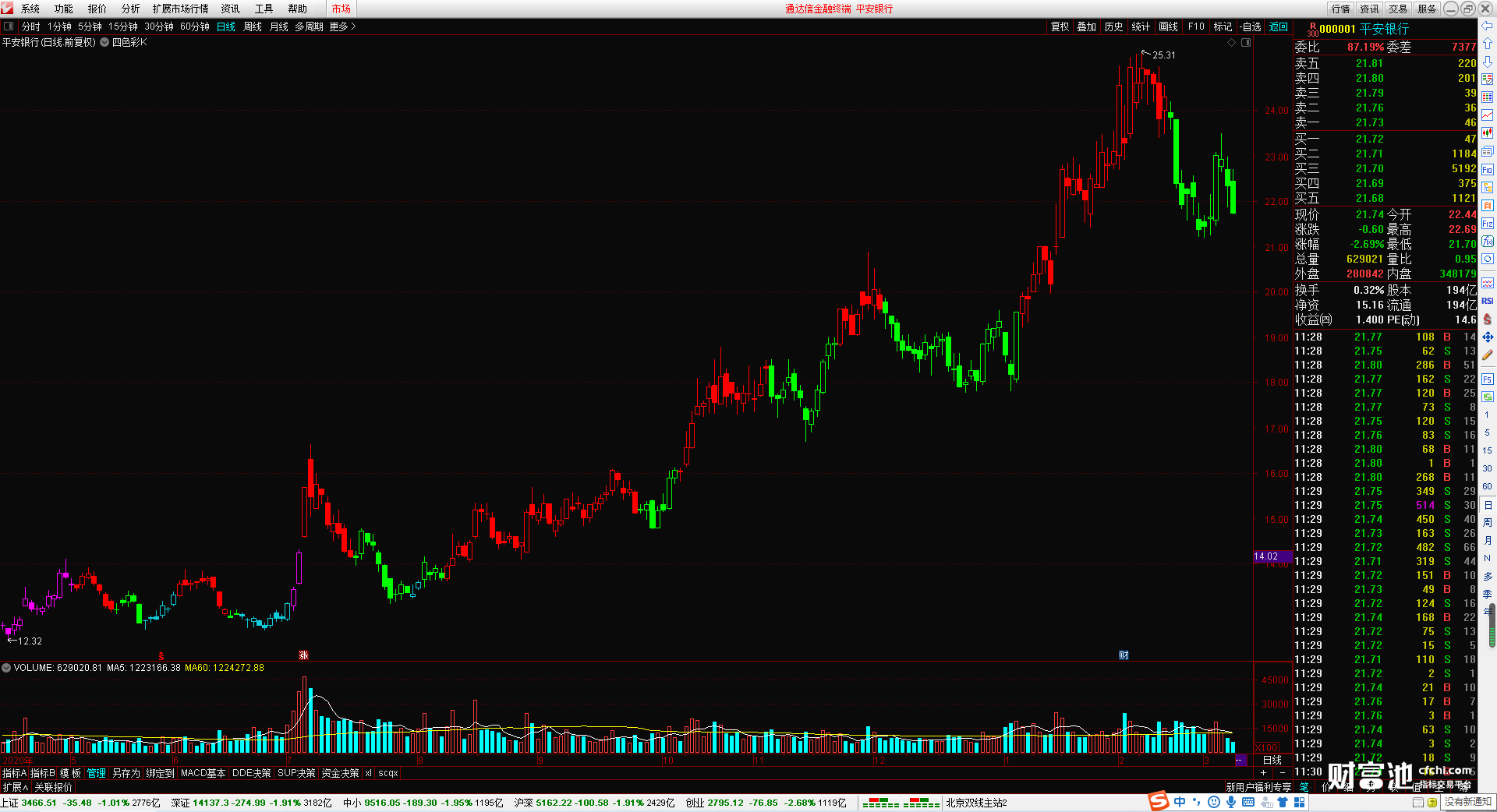The width and height of the screenshot is (1497, 812).
Task: Click the shirt skin icon in input toolbar
Action: (x=1282, y=802)
